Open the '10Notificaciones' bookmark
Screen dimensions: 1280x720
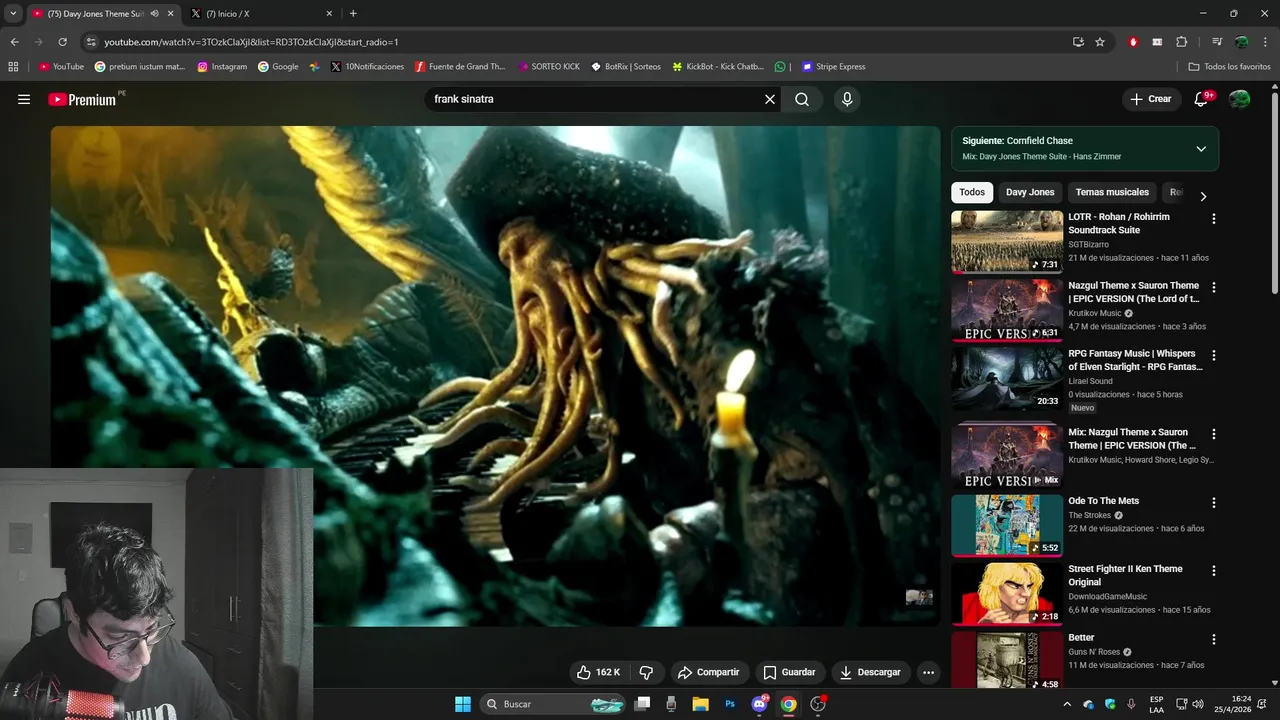click(x=367, y=67)
